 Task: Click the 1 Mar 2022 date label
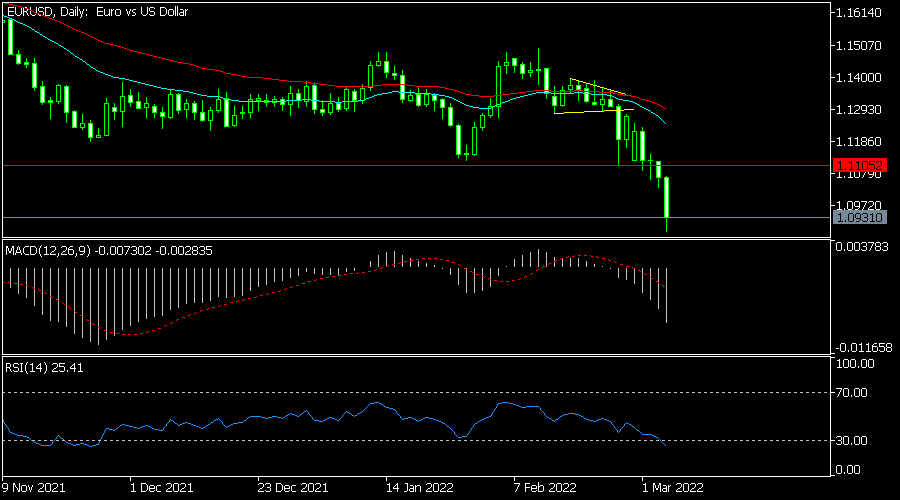point(672,488)
